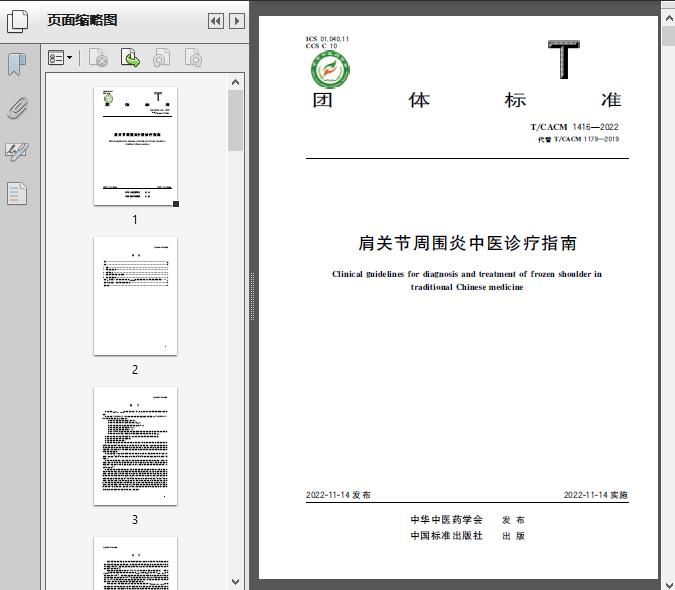This screenshot has width=675, height=590.
Task: Select page 3 thumbnail
Action: (x=135, y=446)
